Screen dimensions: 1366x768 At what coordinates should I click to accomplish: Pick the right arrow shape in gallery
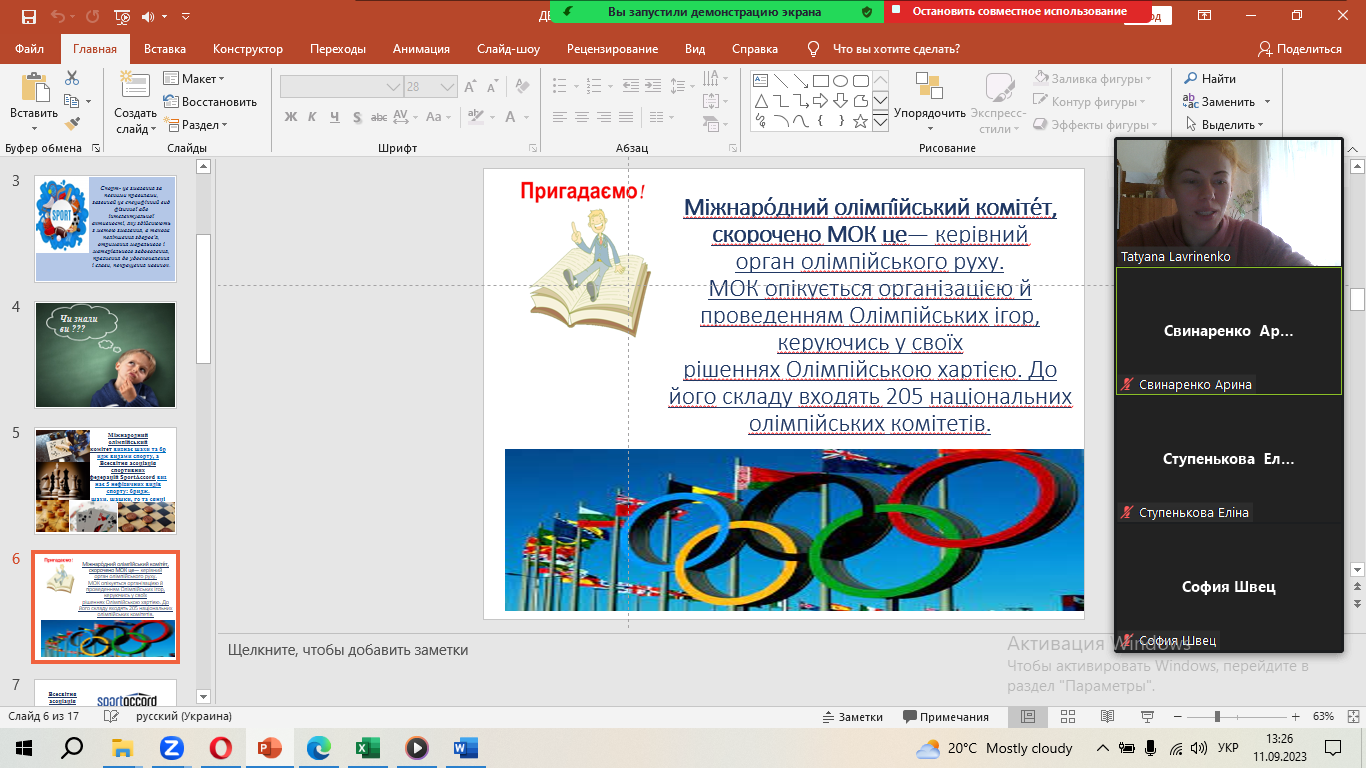click(820, 101)
